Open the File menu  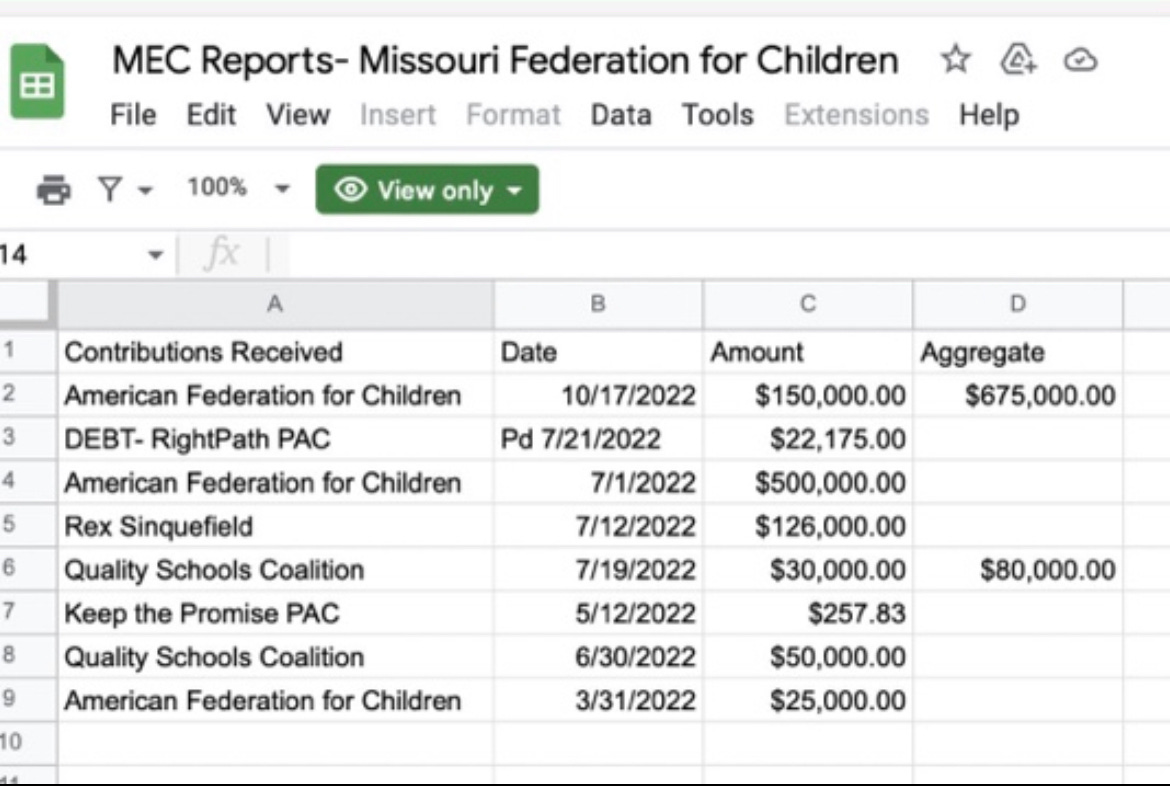133,115
